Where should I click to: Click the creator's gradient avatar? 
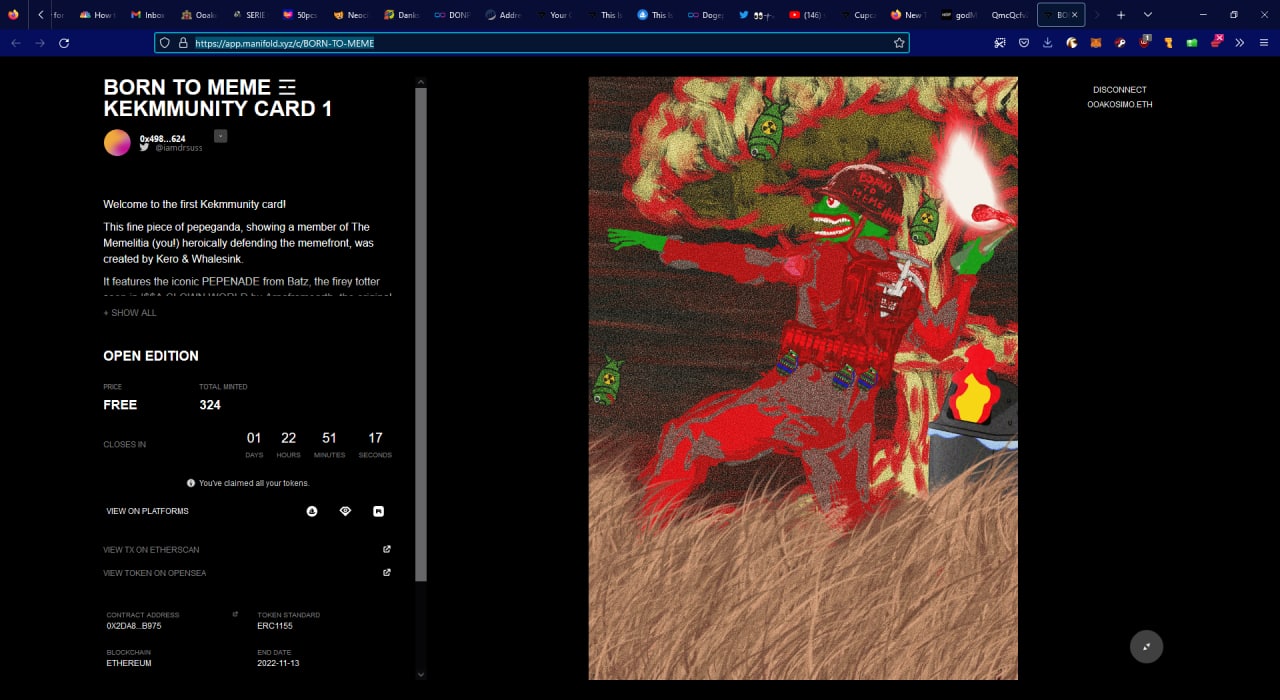[117, 142]
